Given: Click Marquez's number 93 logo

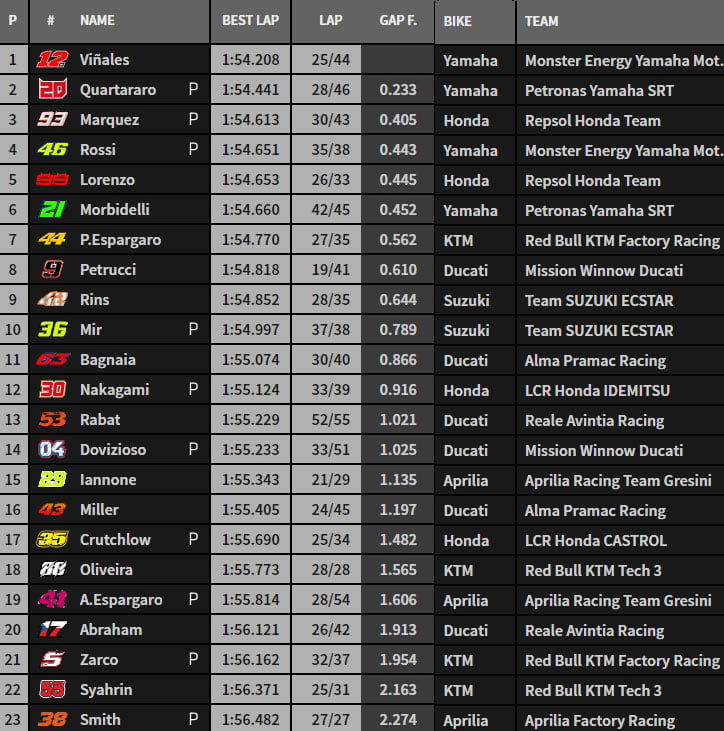Looking at the screenshot, I should coord(52,119).
